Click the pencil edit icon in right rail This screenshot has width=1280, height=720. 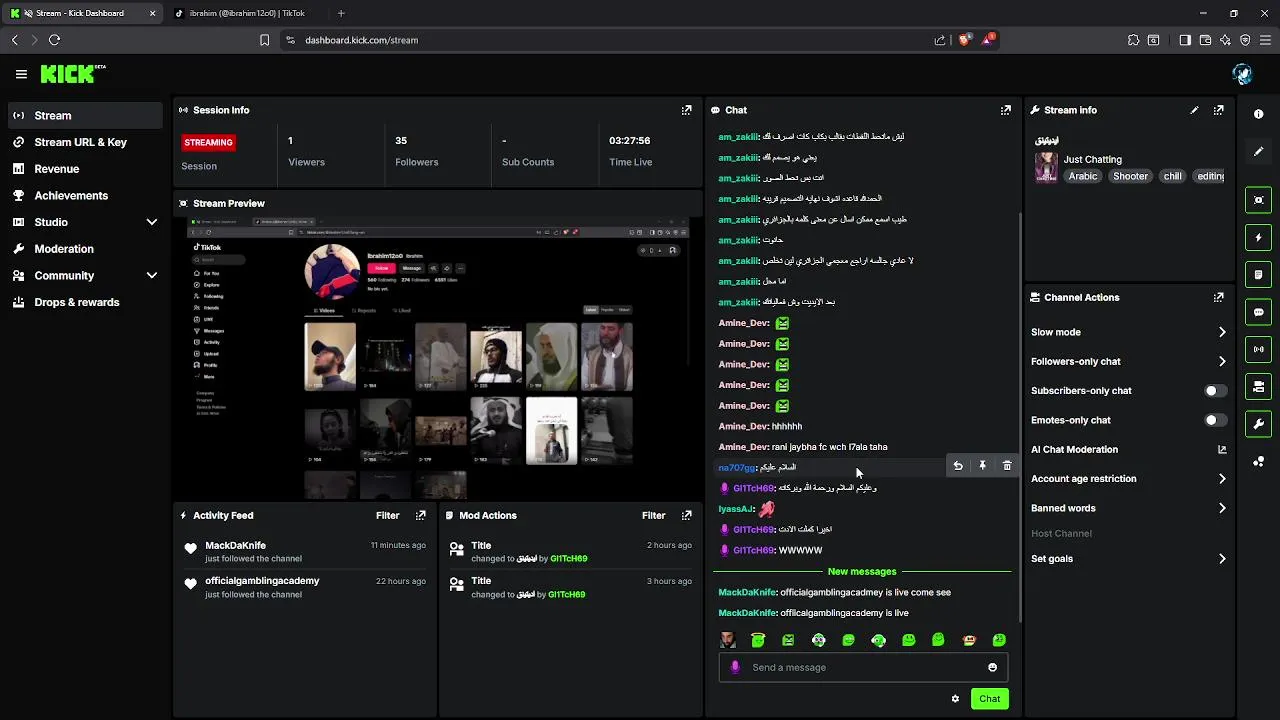[x=1258, y=151]
